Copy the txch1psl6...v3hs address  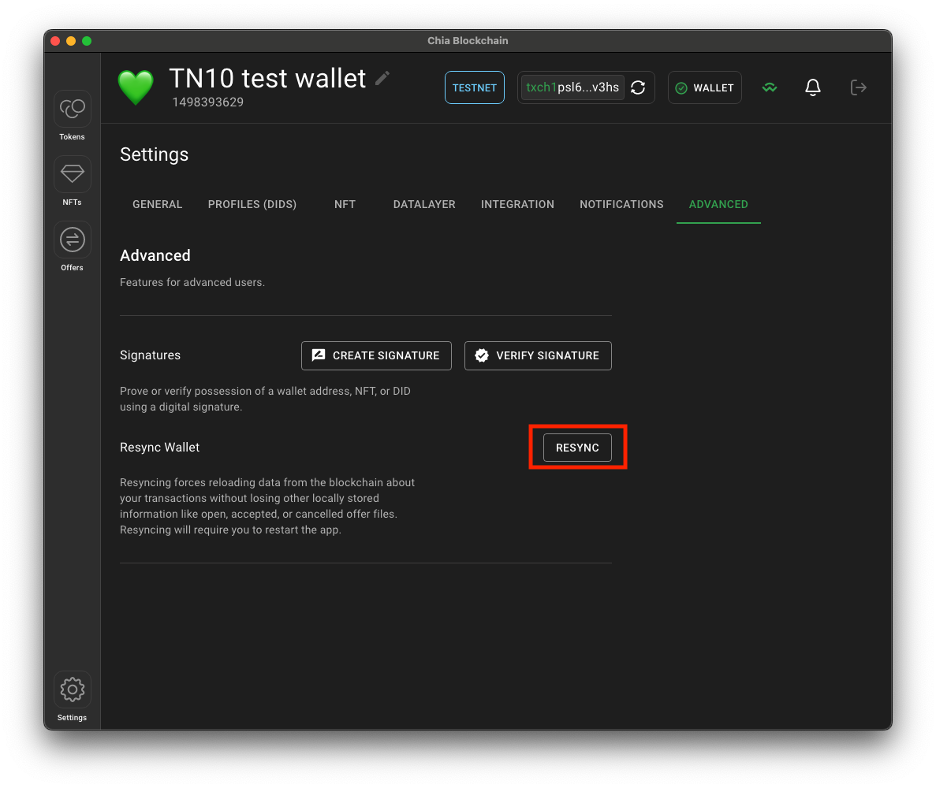(572, 87)
